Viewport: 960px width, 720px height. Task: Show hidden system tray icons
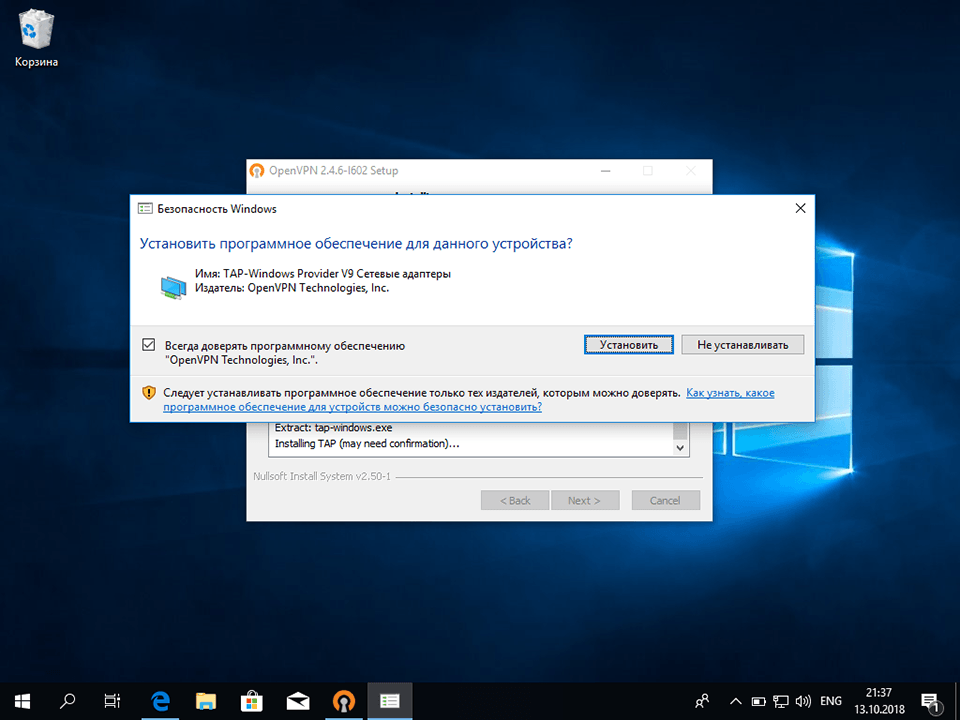coord(736,701)
